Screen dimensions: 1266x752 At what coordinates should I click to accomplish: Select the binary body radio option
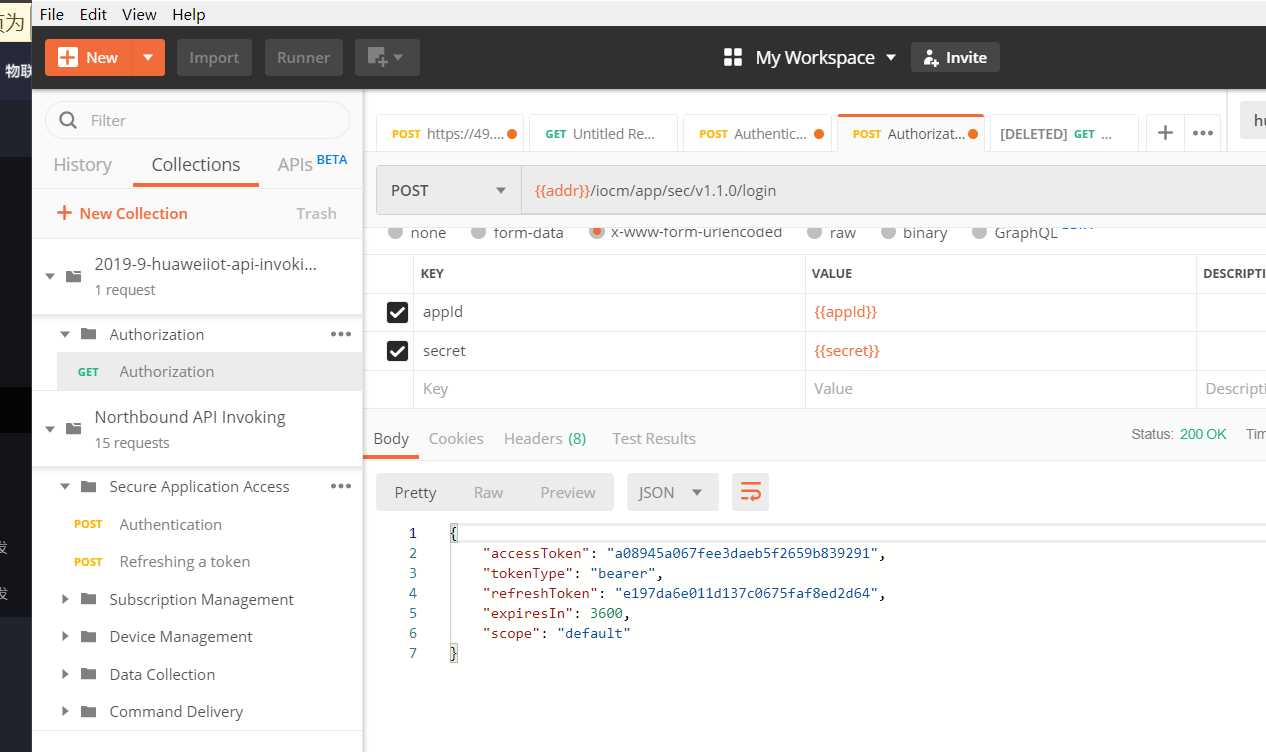point(888,232)
